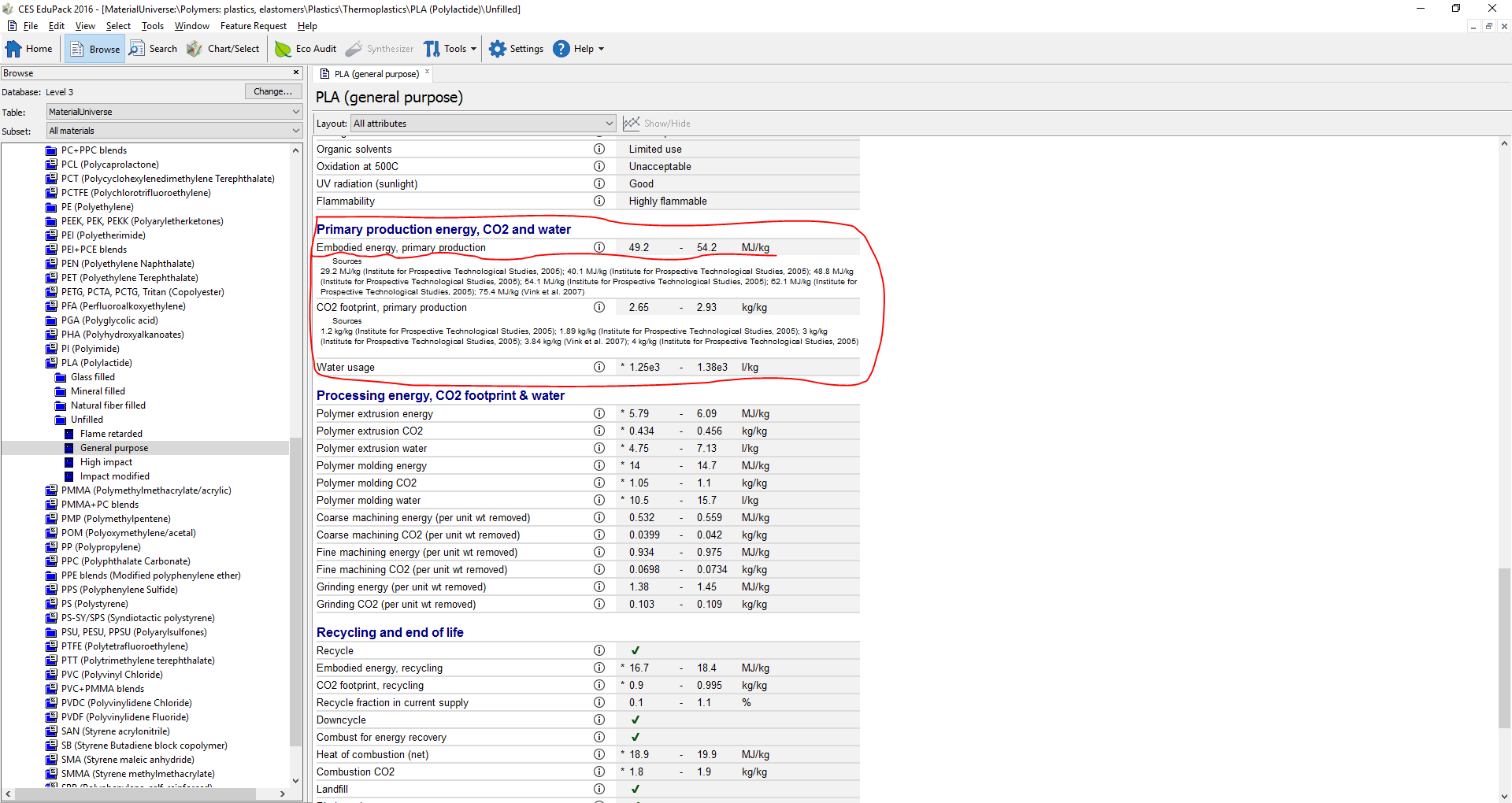Click the Home toolbar icon
This screenshot has width=1512, height=803.
pyautogui.click(x=28, y=49)
